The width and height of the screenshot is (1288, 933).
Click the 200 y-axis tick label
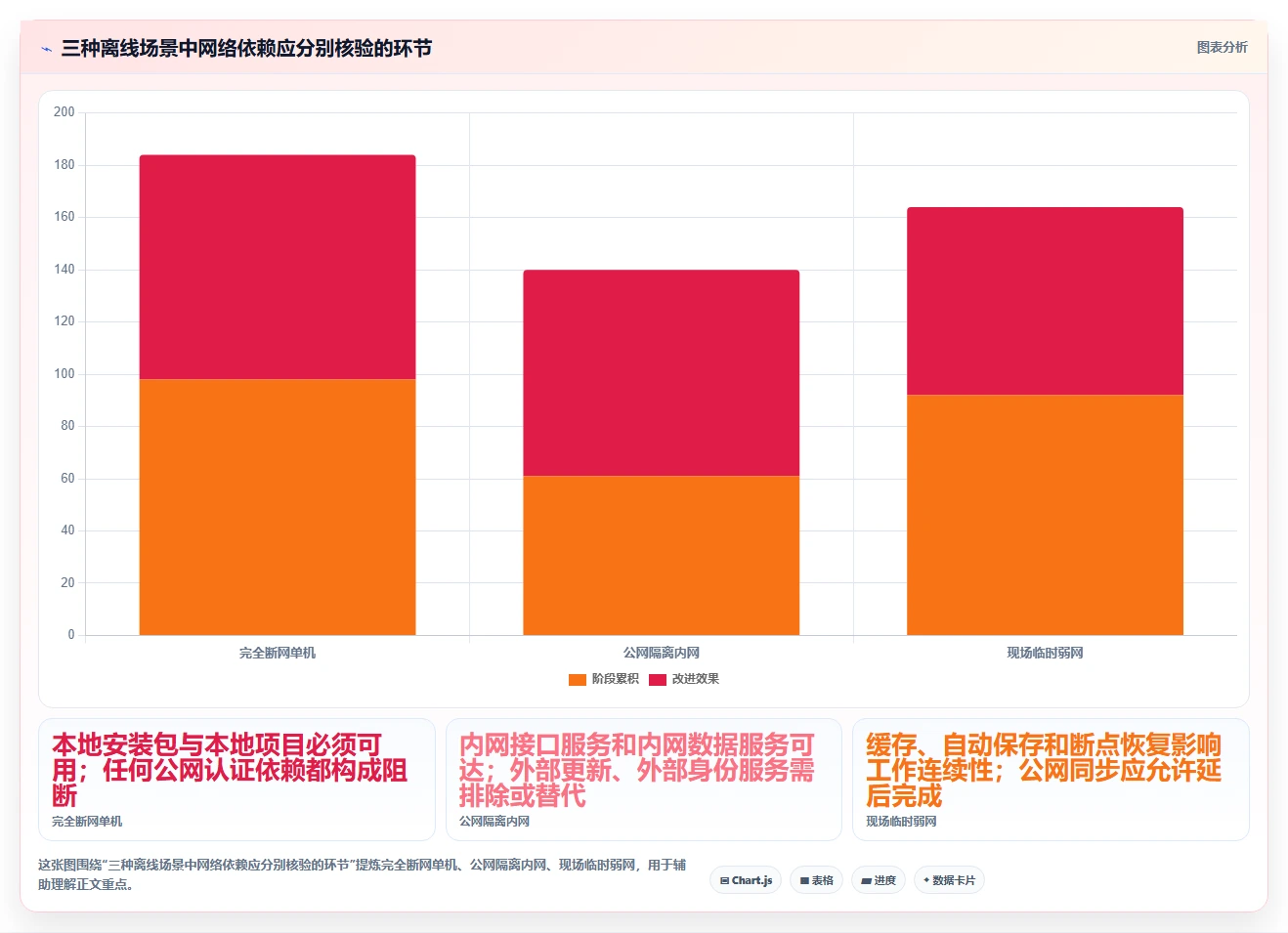pos(64,112)
